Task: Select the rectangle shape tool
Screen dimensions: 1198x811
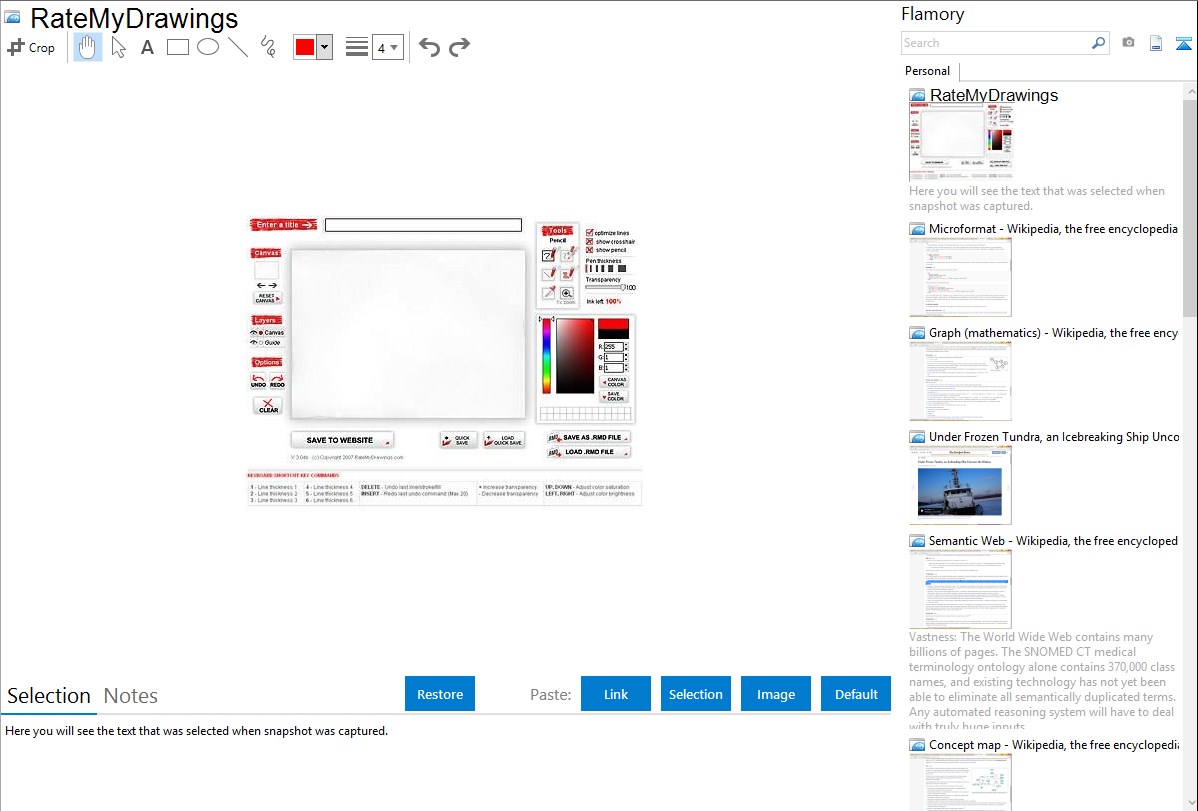Action: tap(177, 47)
